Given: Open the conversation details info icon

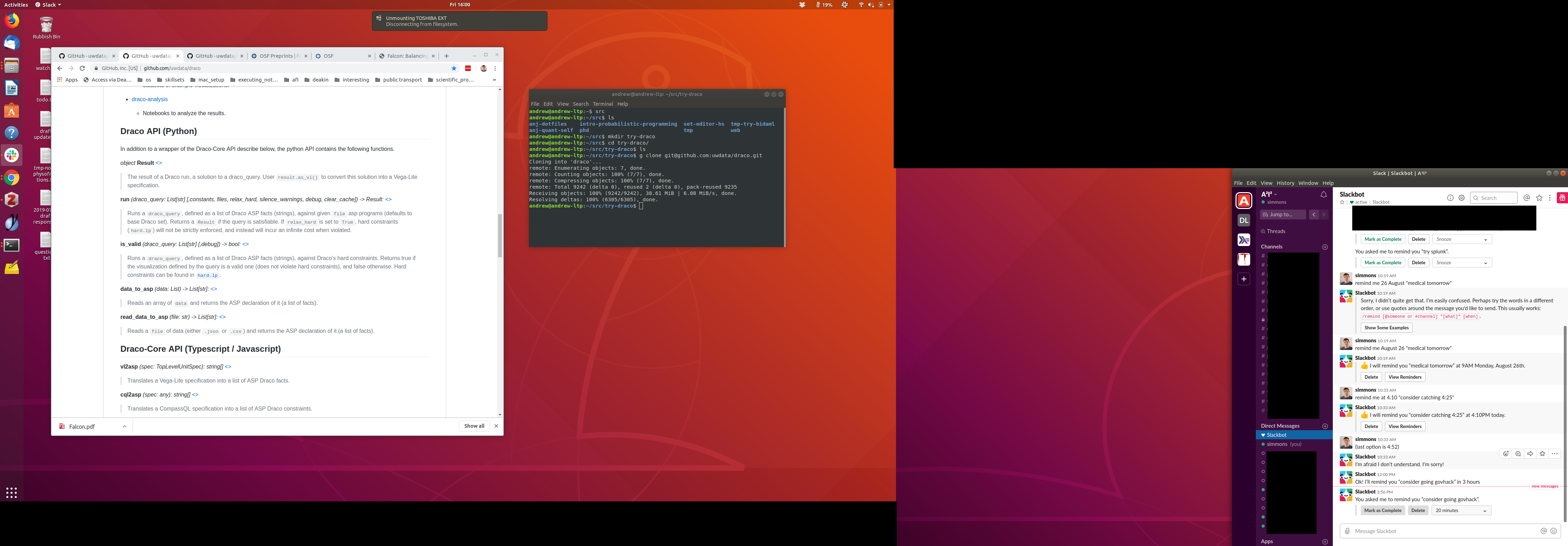Looking at the screenshot, I should tap(1450, 198).
